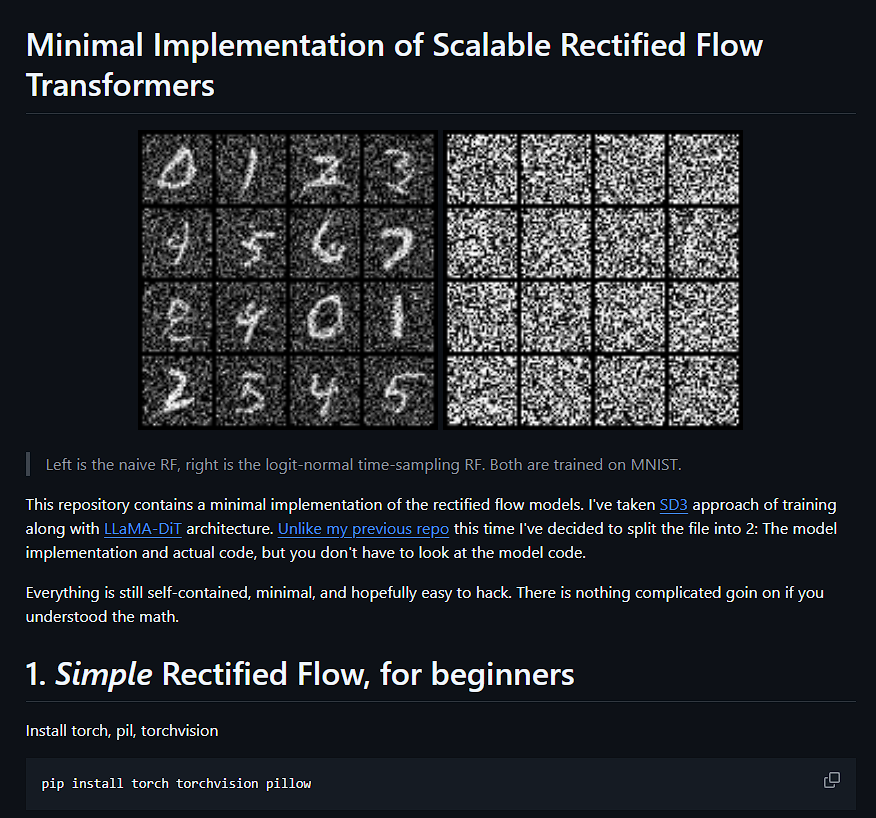Copy the pip install command to clipboard
Viewport: 876px width, 818px height.
(x=831, y=779)
